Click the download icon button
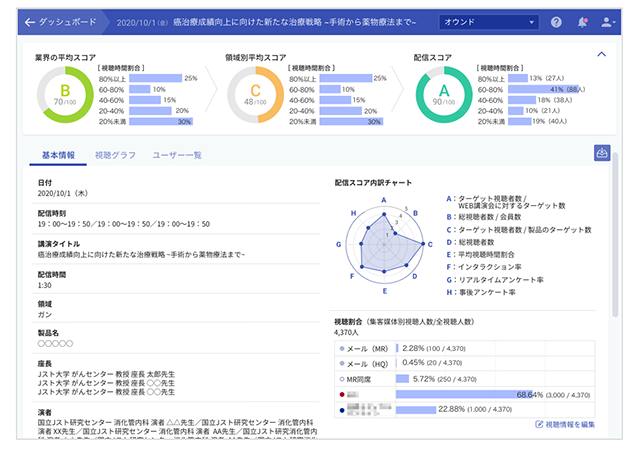The width and height of the screenshot is (640, 450). 602,153
